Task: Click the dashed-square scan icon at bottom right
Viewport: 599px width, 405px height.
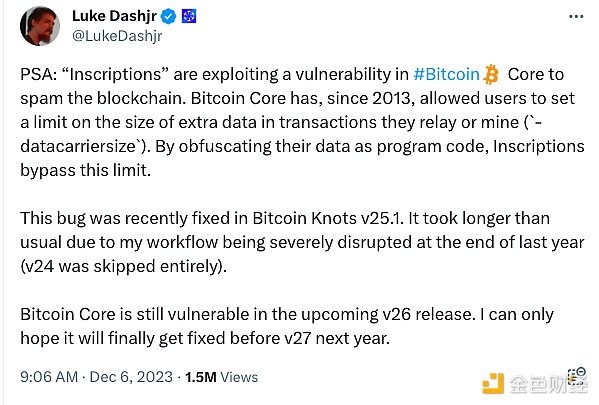Action: [x=577, y=374]
